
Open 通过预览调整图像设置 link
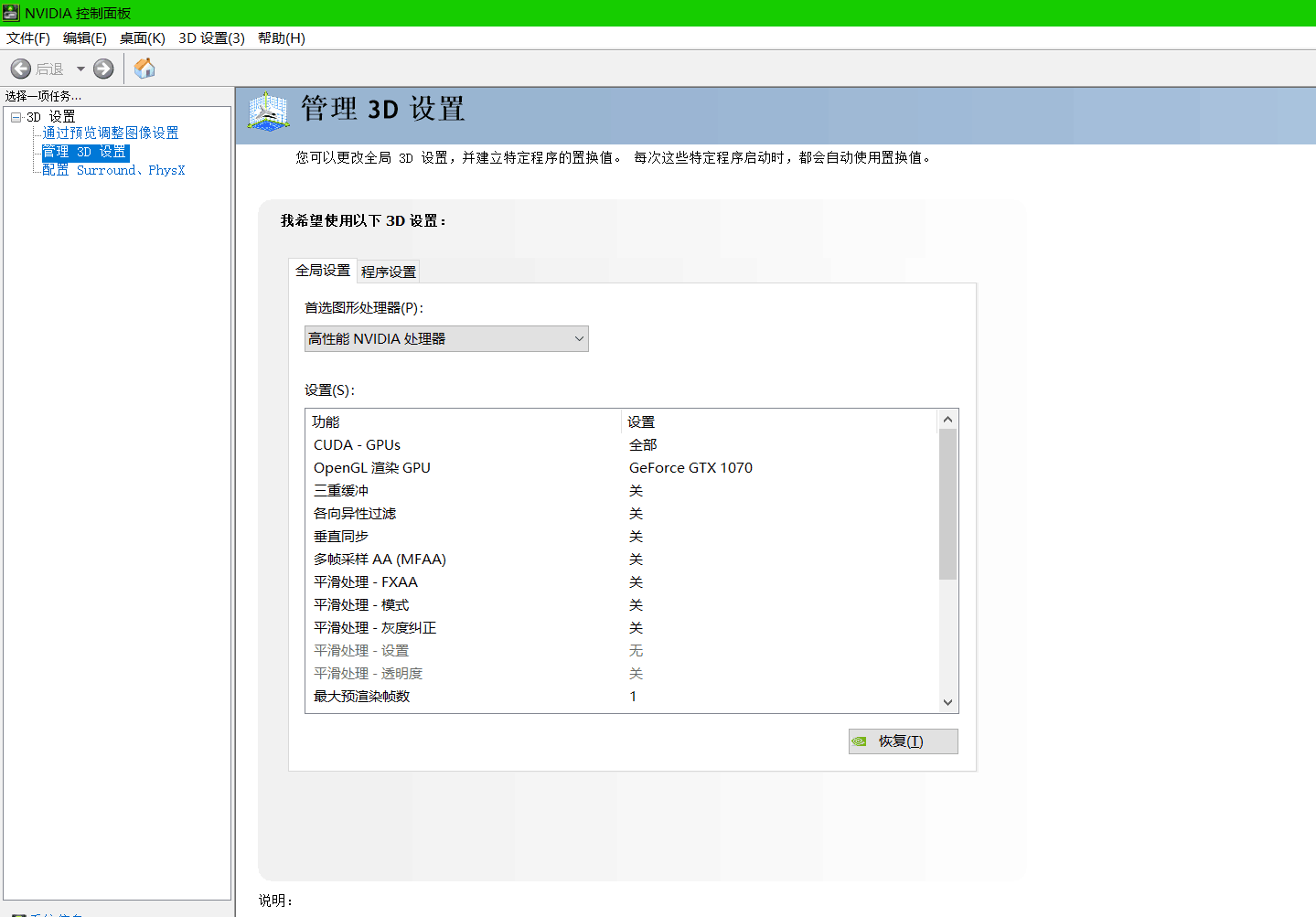click(x=111, y=133)
